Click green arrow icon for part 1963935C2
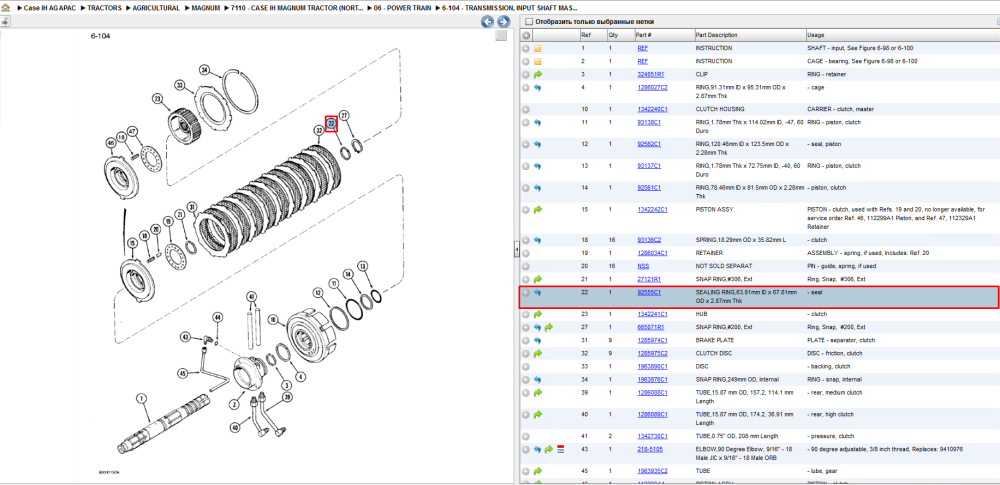 coord(538,471)
